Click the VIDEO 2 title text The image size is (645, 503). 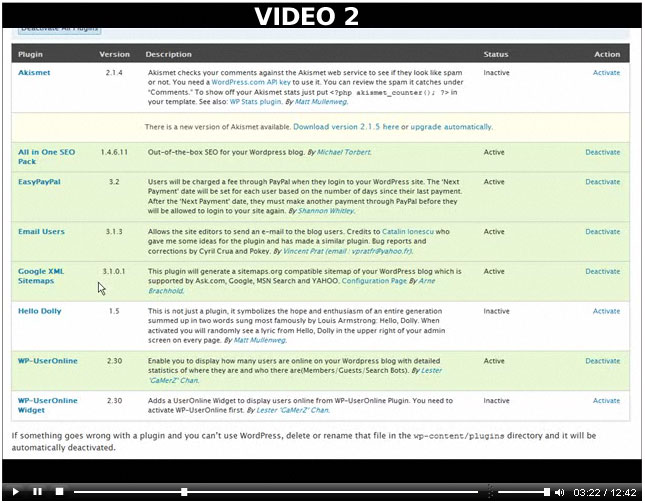click(306, 16)
